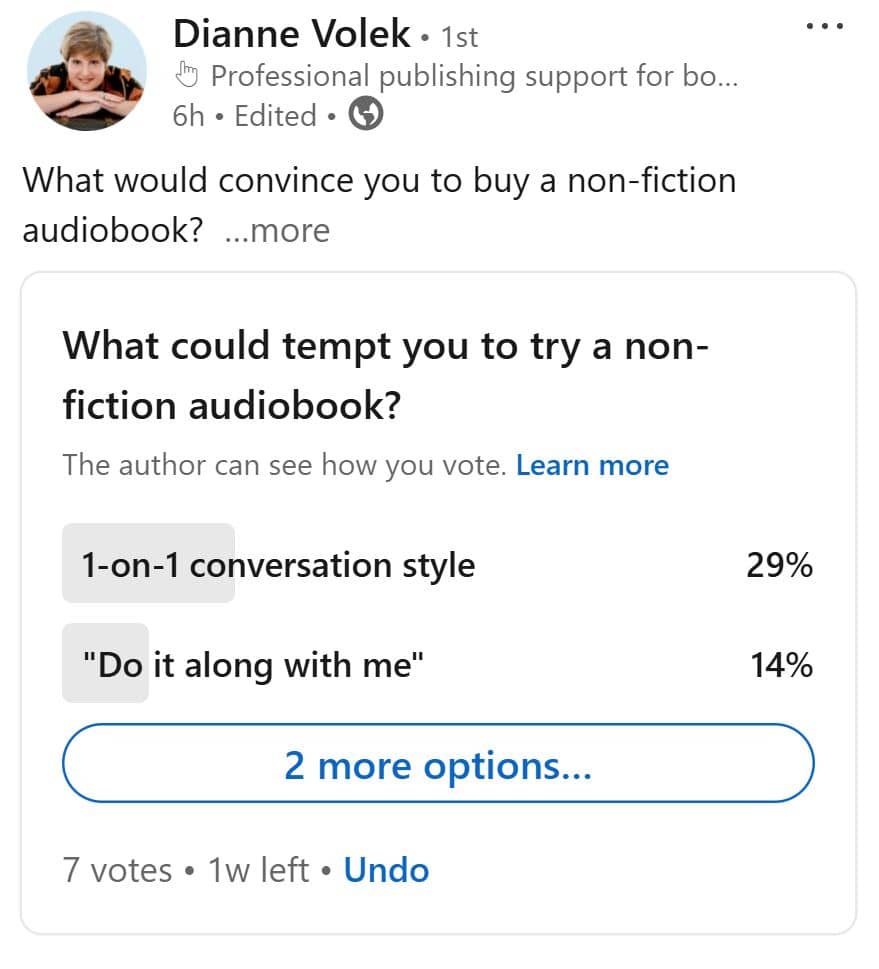
Task: Click the post text about buying audiobooks
Action: pyautogui.click(x=378, y=182)
